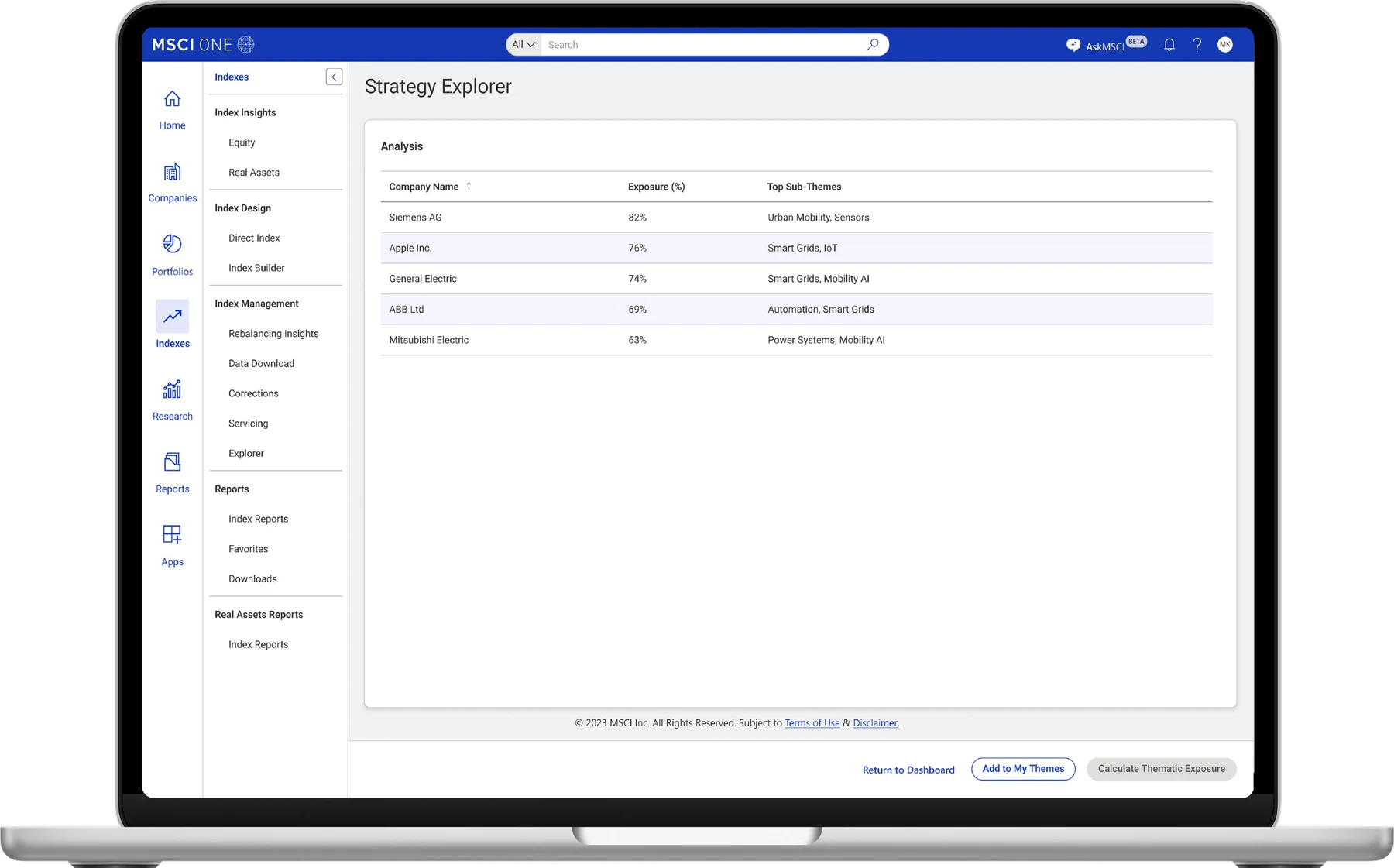Open AskMSCI chat assistant
1394x868 pixels.
pyautogui.click(x=1105, y=45)
